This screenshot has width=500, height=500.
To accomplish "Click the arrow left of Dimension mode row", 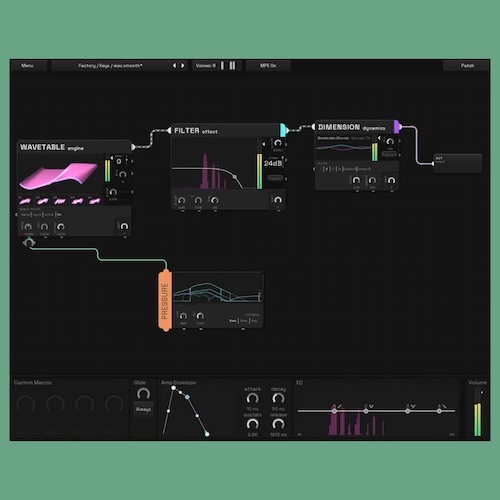I will (x=314, y=169).
